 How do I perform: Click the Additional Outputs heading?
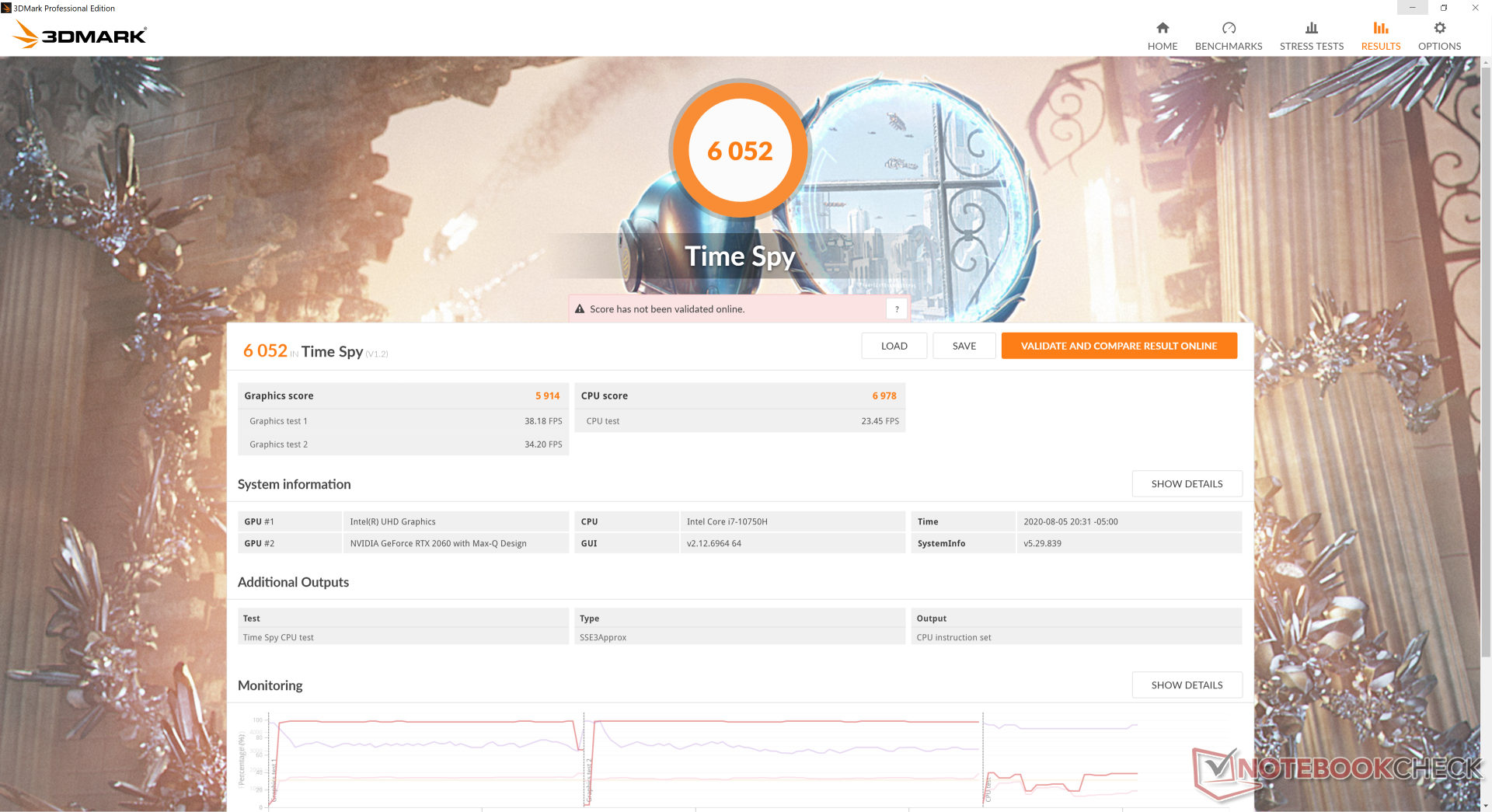[x=293, y=582]
